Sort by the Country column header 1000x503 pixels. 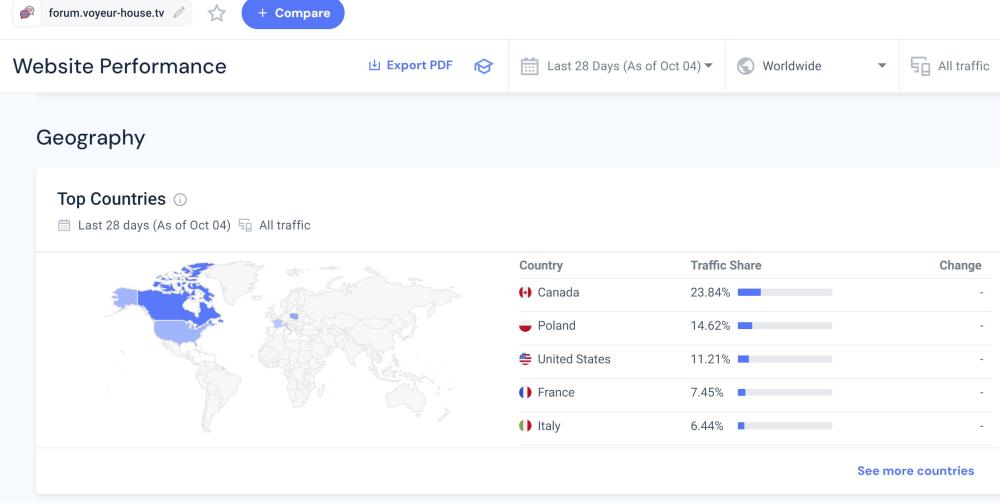coord(541,265)
